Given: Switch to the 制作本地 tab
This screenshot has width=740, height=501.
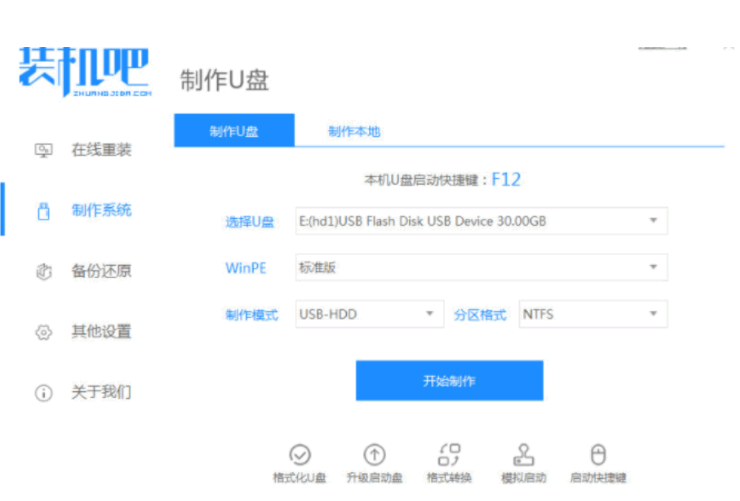Looking at the screenshot, I should 354,131.
